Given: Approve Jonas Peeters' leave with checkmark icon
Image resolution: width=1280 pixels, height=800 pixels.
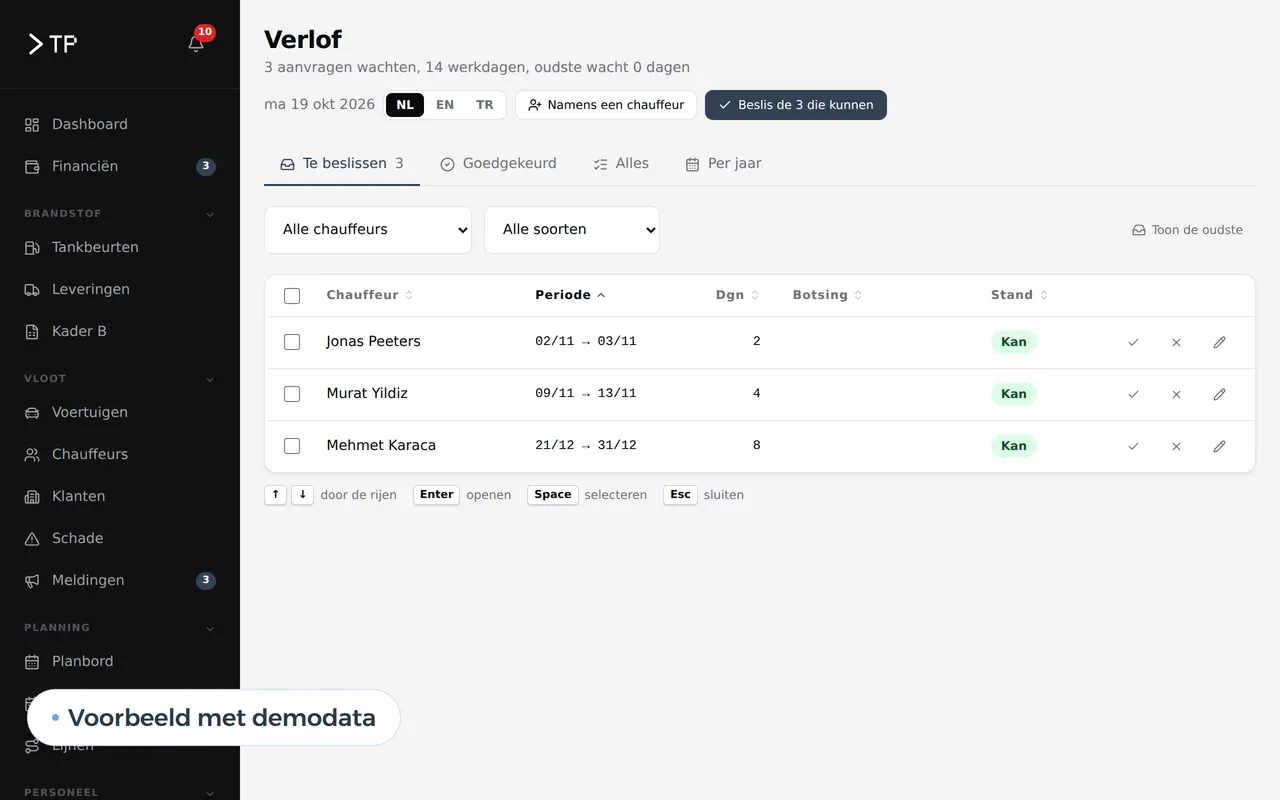Looking at the screenshot, I should click(x=1133, y=342).
